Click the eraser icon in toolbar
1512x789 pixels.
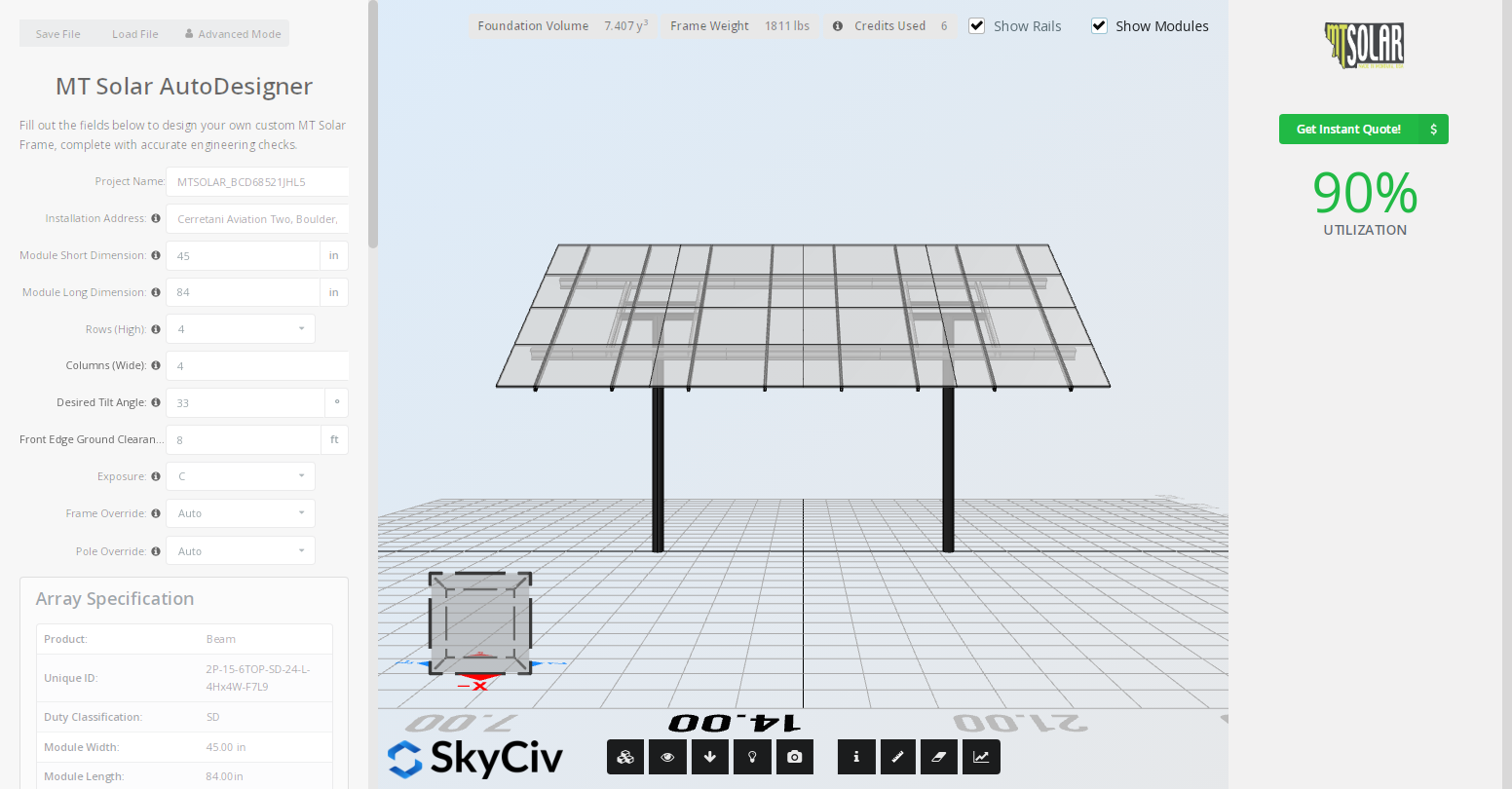939,757
